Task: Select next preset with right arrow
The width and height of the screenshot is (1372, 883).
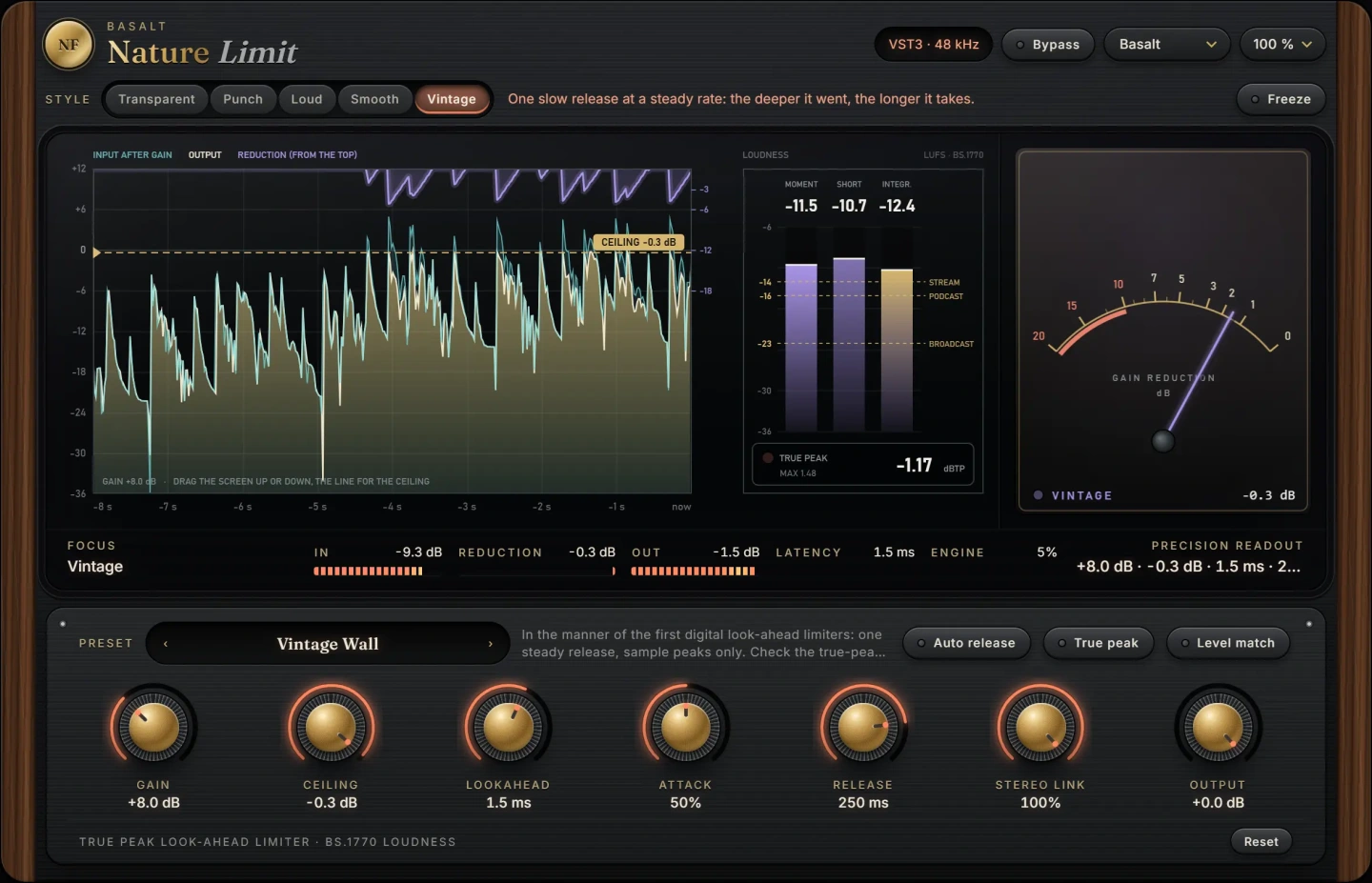Action: click(491, 644)
